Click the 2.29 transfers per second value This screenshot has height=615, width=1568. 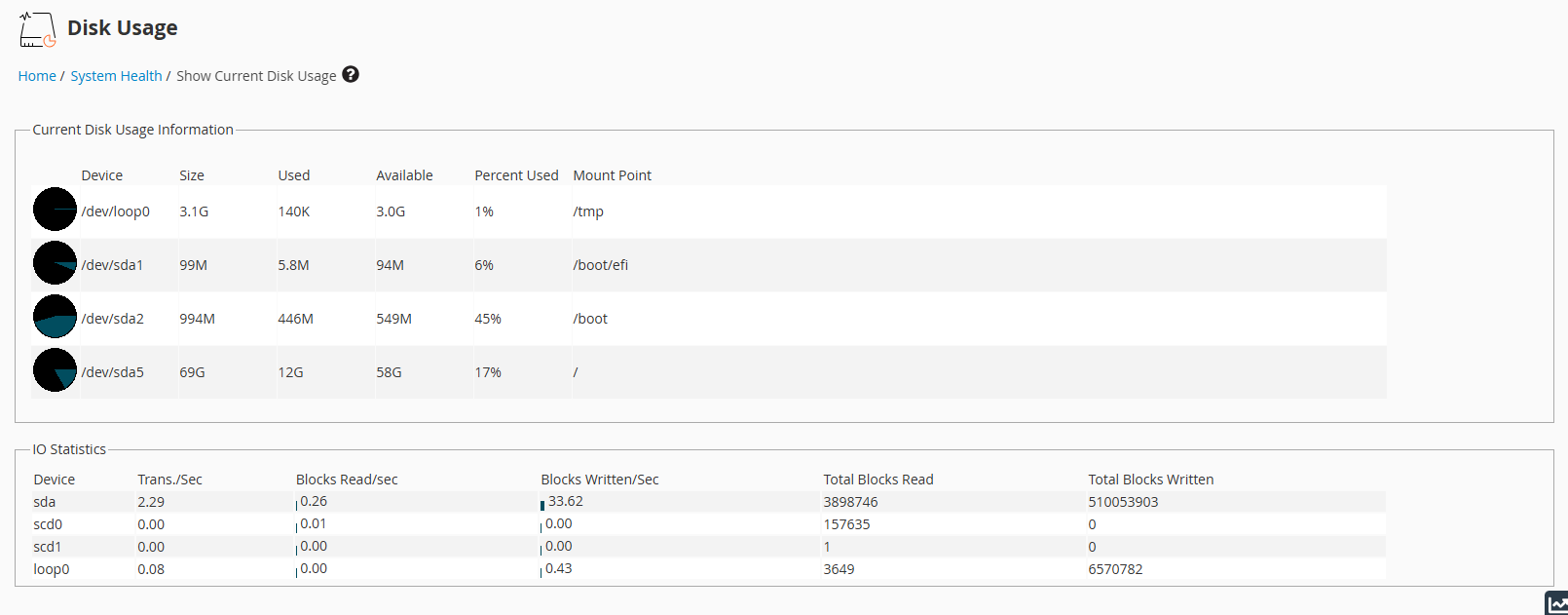tap(151, 502)
